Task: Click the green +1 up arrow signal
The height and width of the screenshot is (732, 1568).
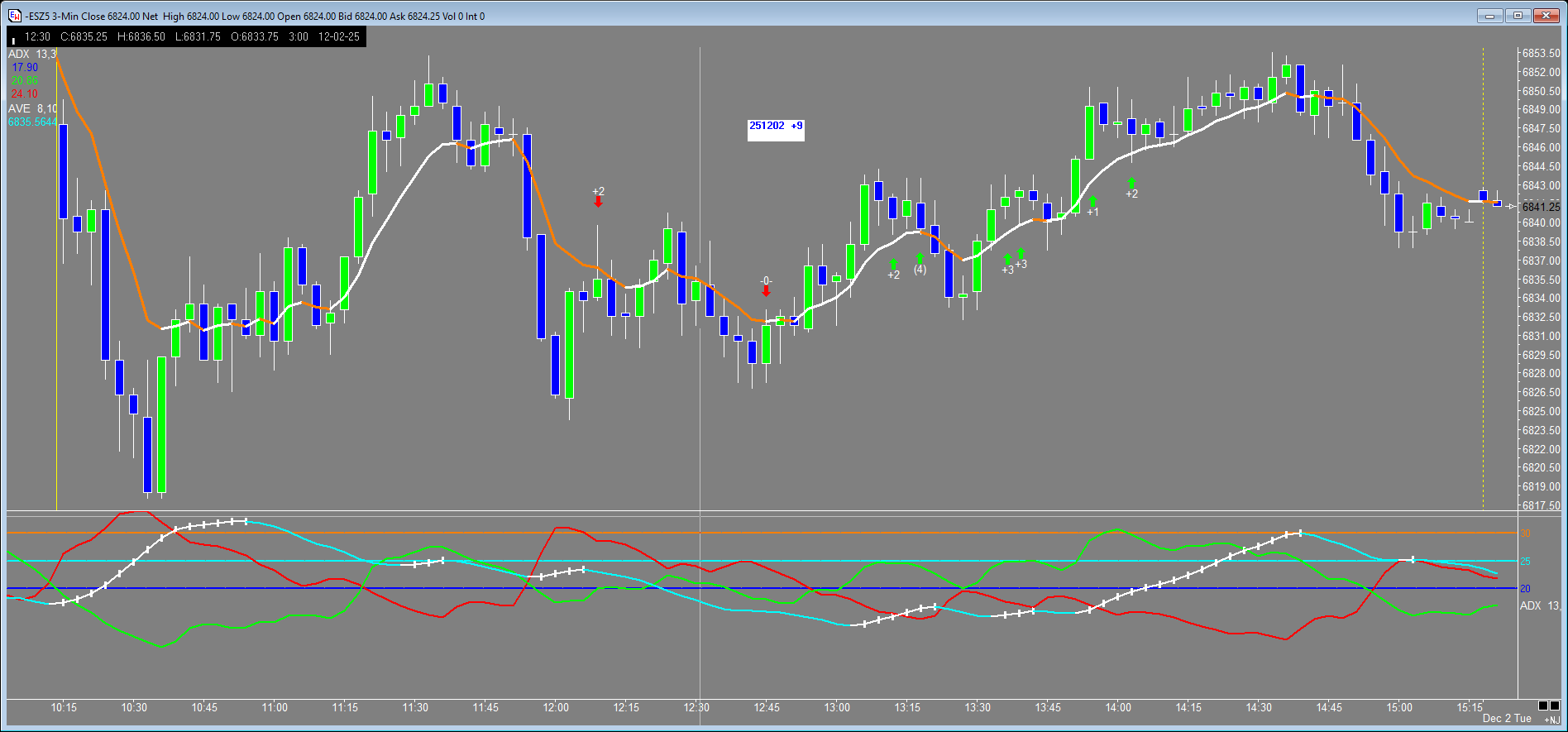Action: coord(1092,201)
